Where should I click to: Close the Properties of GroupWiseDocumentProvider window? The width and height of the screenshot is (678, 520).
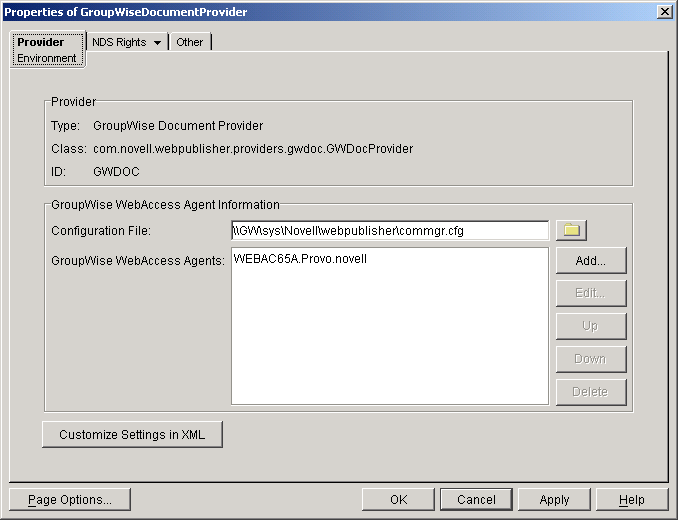coord(664,12)
